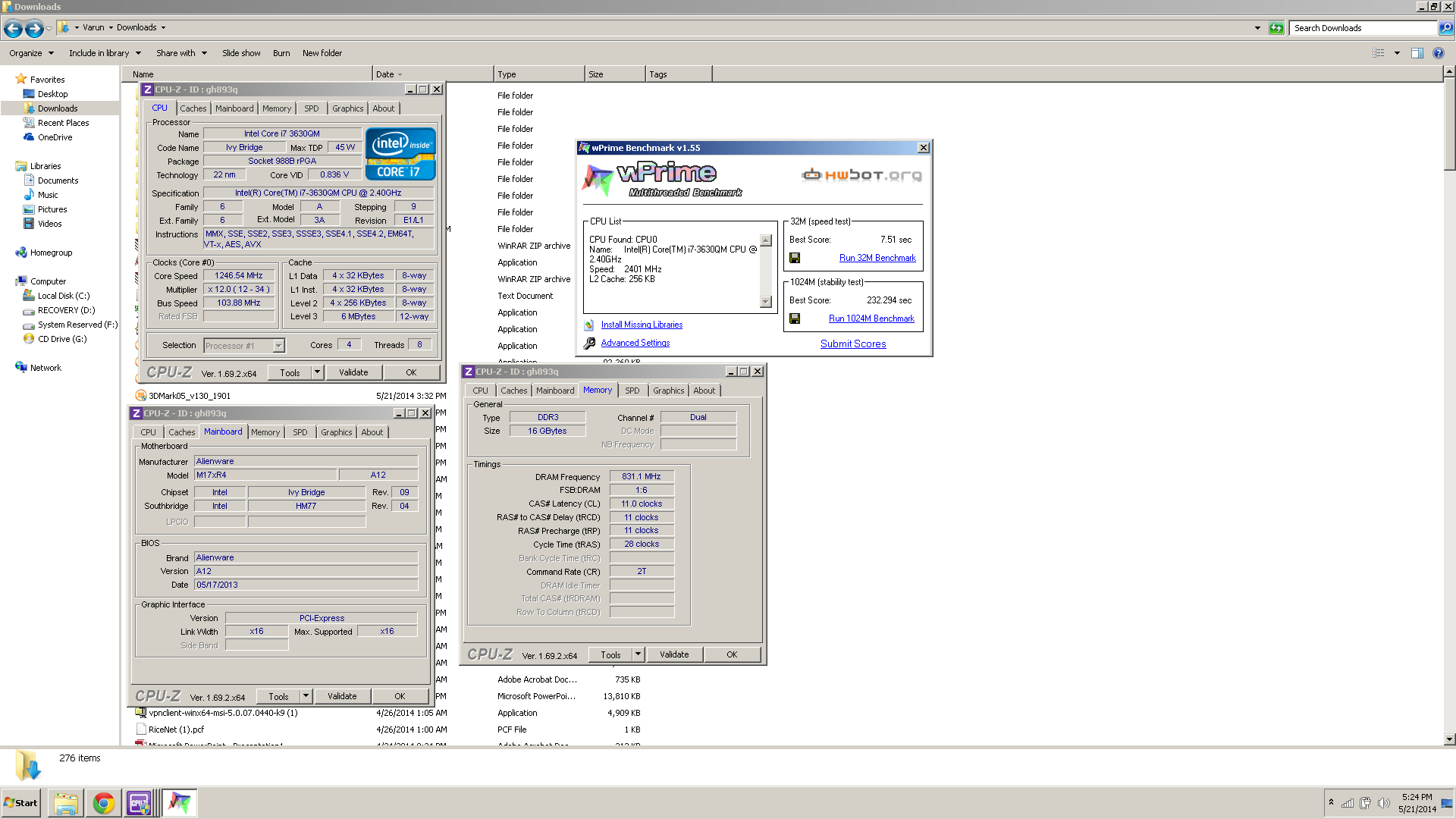Viewport: 1456px width, 819px height.
Task: Select Network in navigation pane
Action: (45, 368)
